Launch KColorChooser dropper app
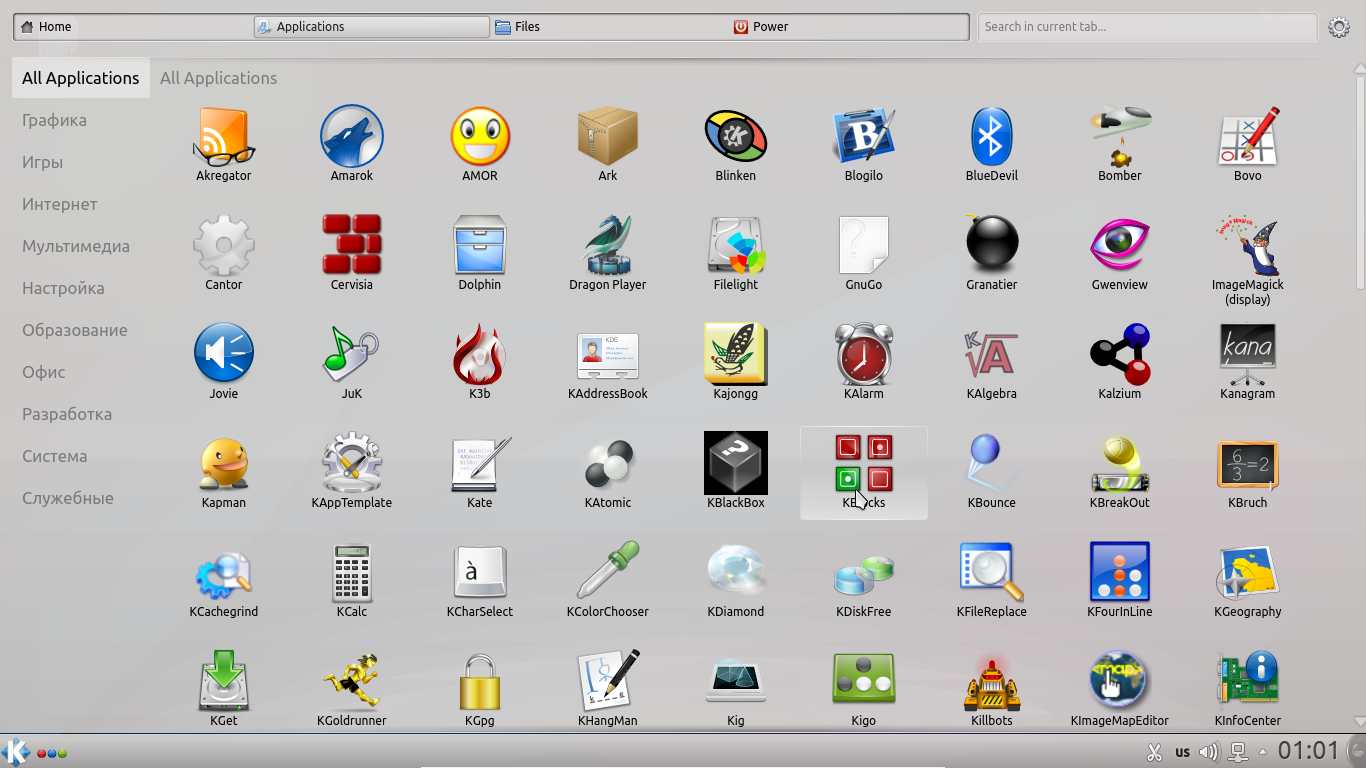Viewport: 1366px width, 768px height. (608, 581)
